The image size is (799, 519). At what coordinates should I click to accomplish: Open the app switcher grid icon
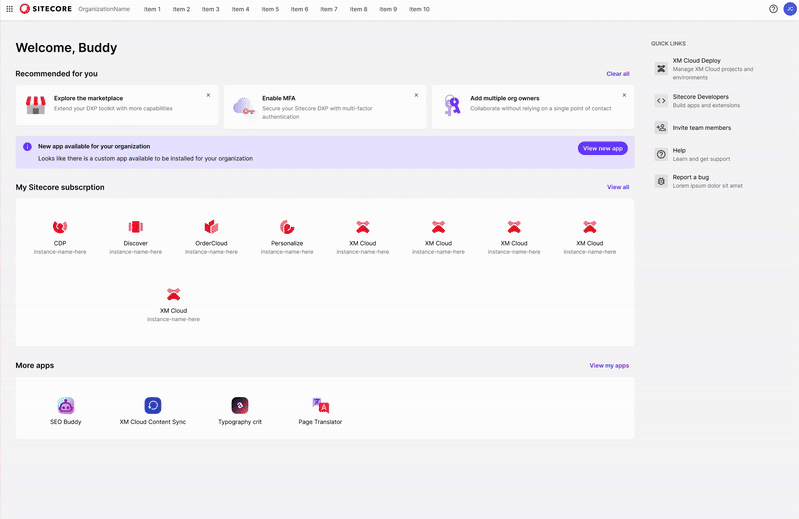[x=10, y=9]
